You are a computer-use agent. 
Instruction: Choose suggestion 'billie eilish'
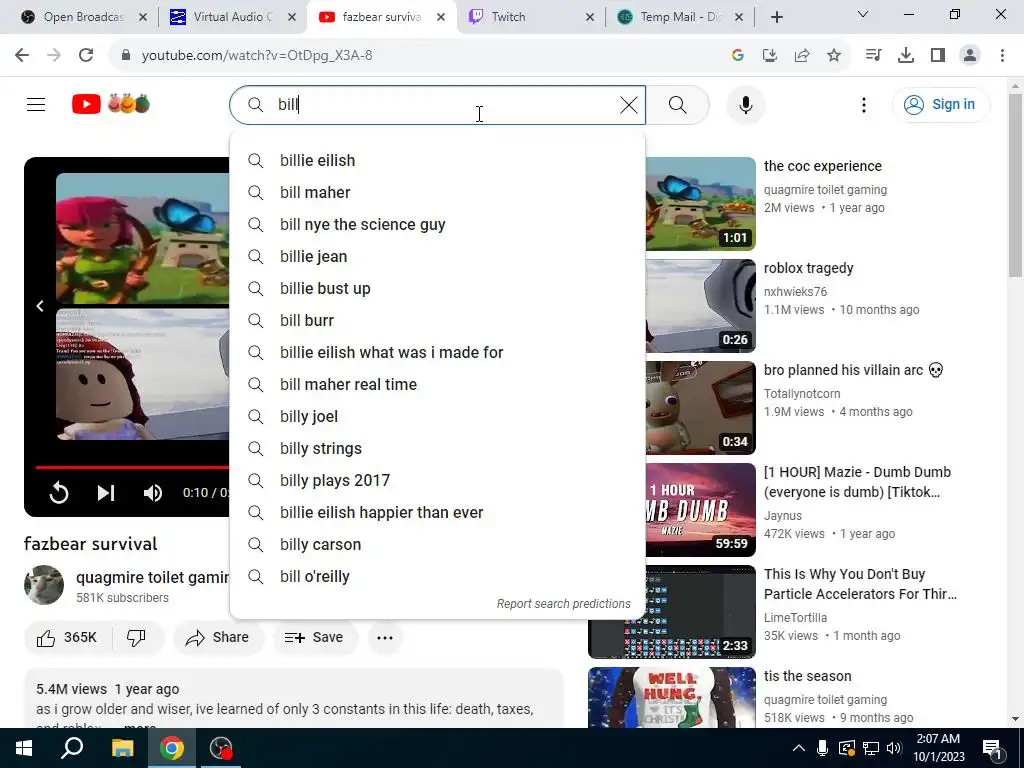[x=438, y=161]
